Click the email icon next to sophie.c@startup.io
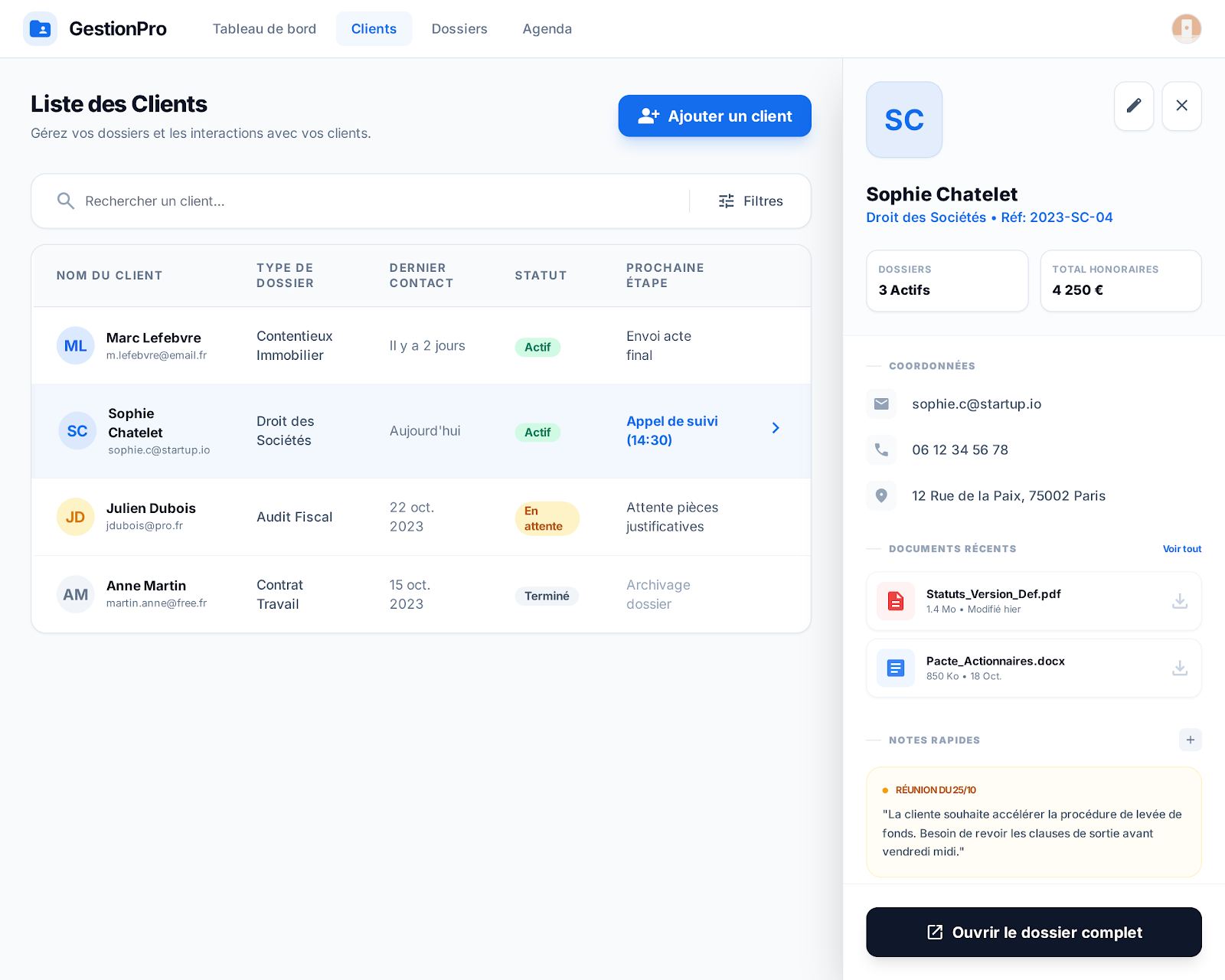 coord(881,403)
